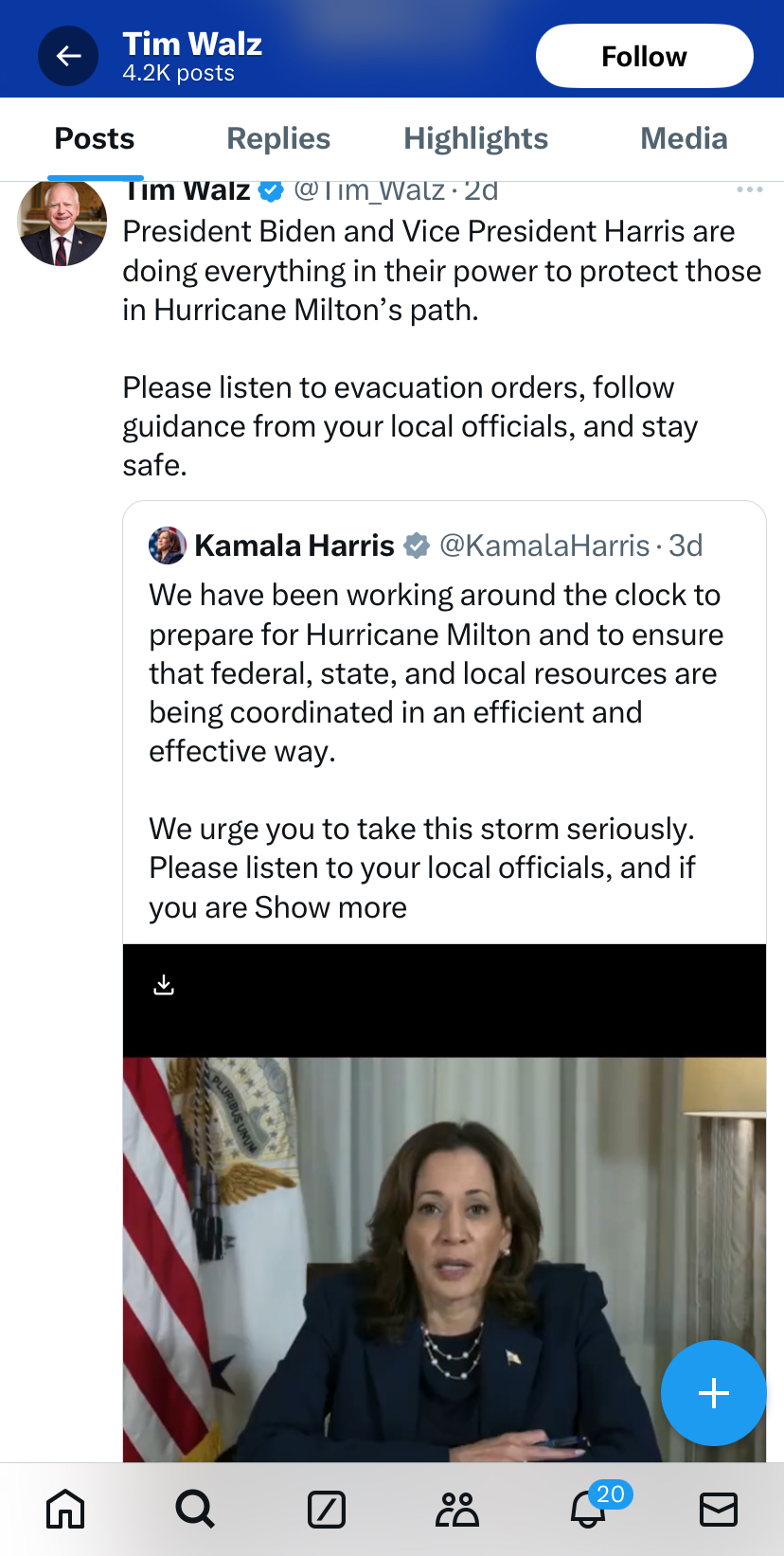Viewport: 784px width, 1556px height.
Task: Tap the compose new post button
Action: click(x=713, y=1392)
